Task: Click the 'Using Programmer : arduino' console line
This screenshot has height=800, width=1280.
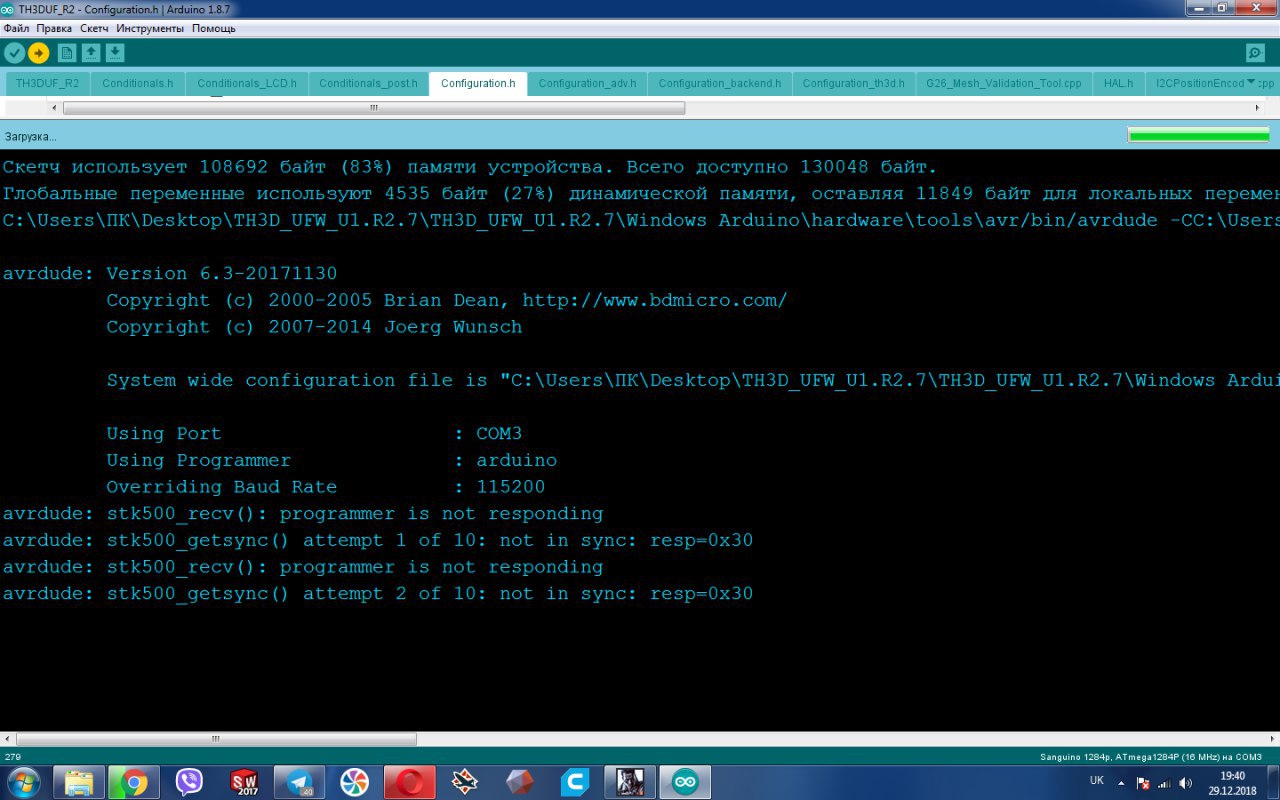Action: tap(332, 461)
